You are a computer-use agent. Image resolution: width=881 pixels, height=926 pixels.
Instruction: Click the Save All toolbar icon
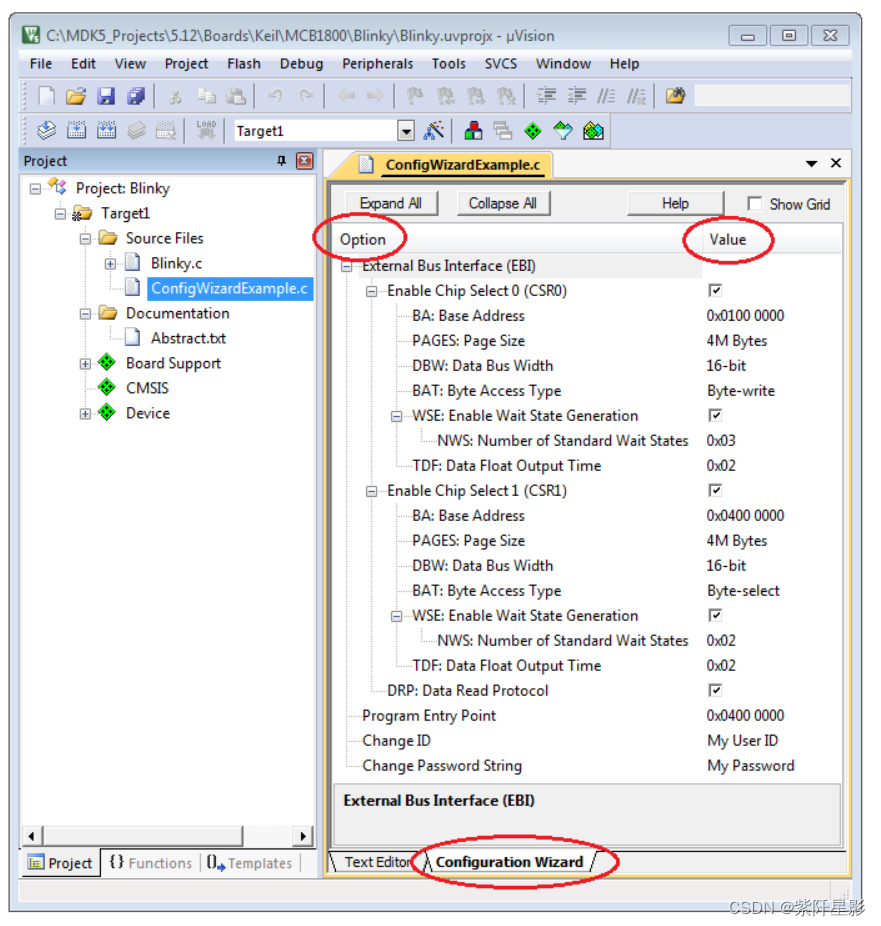click(x=137, y=95)
